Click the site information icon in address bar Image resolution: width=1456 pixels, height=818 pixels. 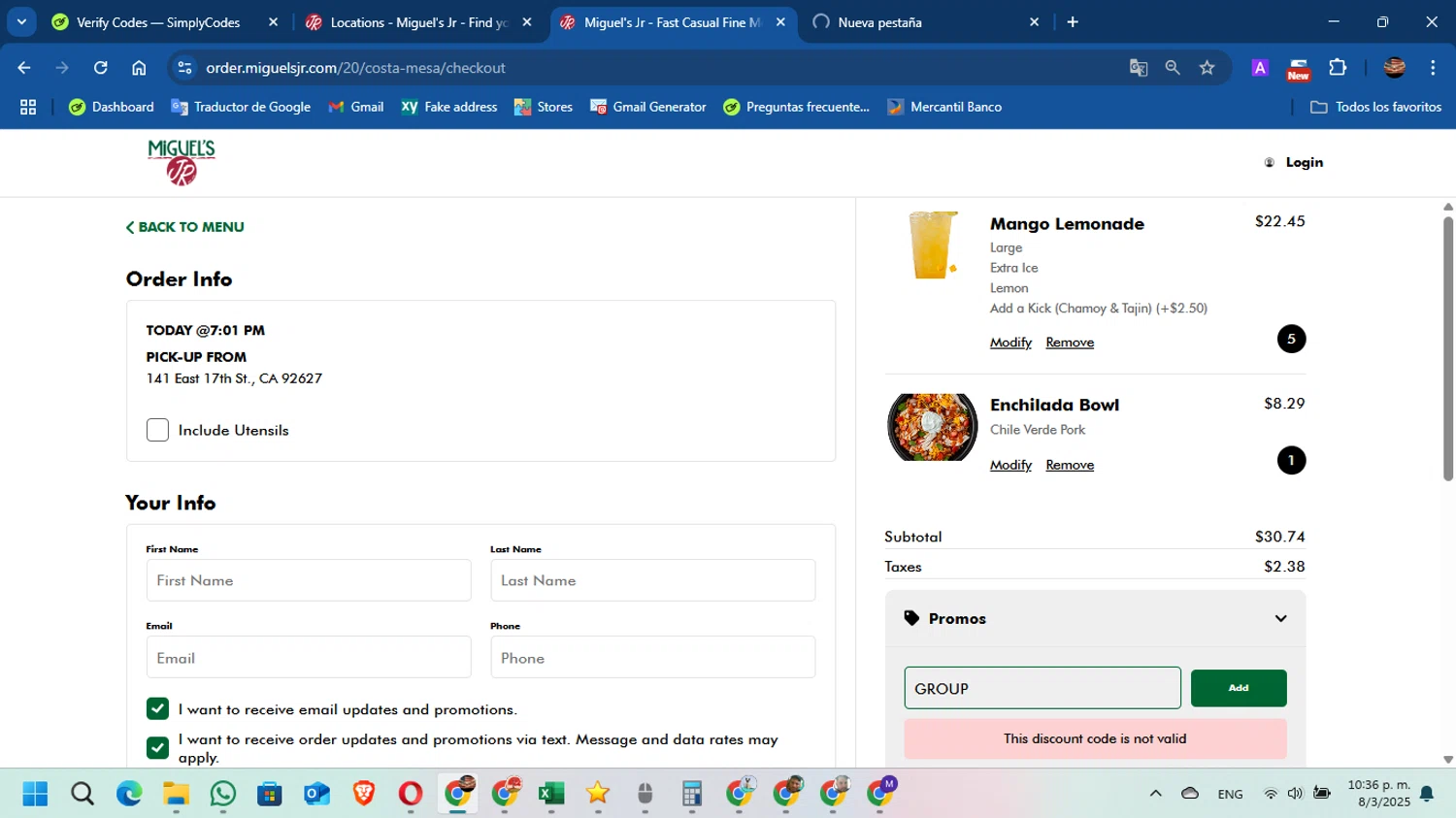coord(184,68)
